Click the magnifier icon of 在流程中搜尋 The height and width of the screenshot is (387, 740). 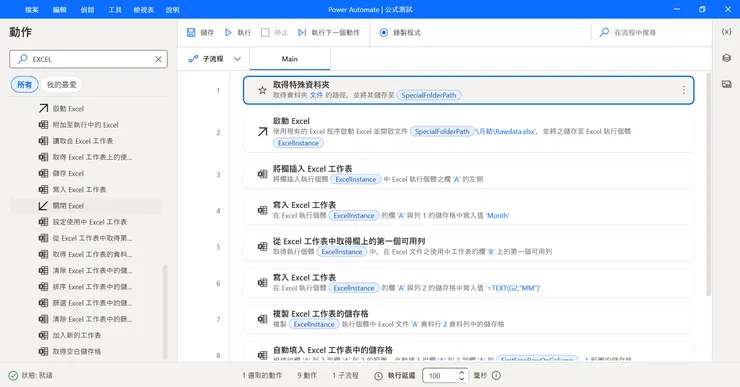tap(604, 33)
